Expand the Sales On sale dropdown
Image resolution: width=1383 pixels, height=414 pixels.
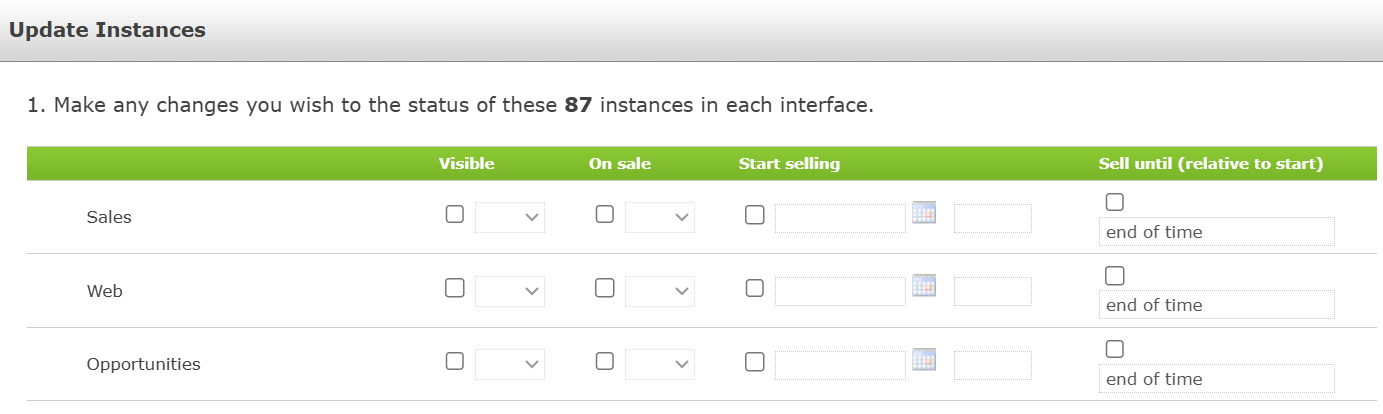coord(660,217)
